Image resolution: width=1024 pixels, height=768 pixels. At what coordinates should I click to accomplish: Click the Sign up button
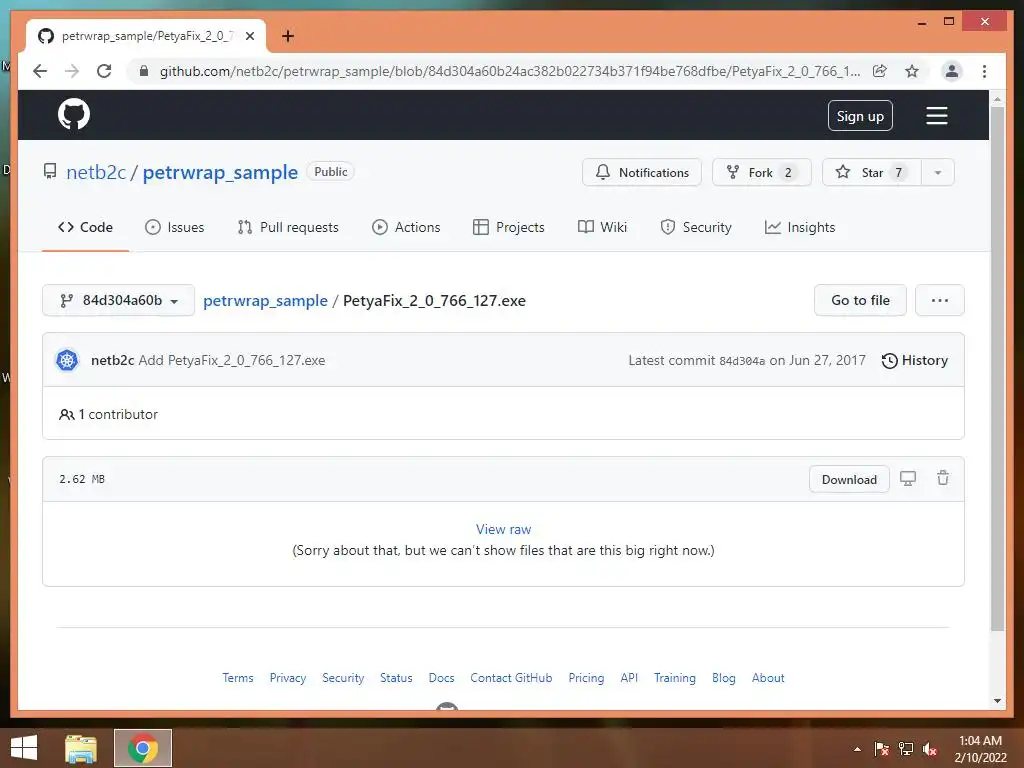coord(860,116)
